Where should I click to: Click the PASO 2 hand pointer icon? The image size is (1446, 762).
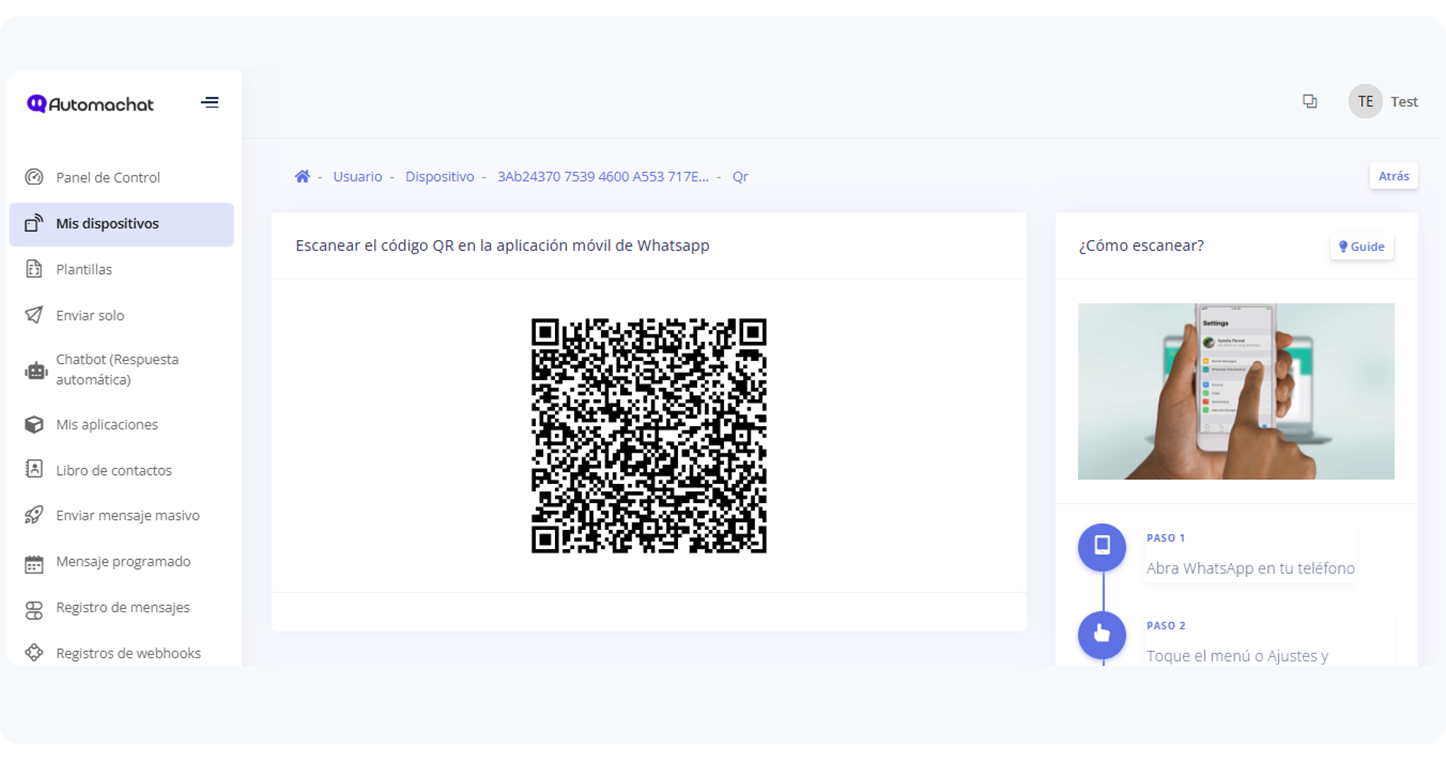point(1102,634)
